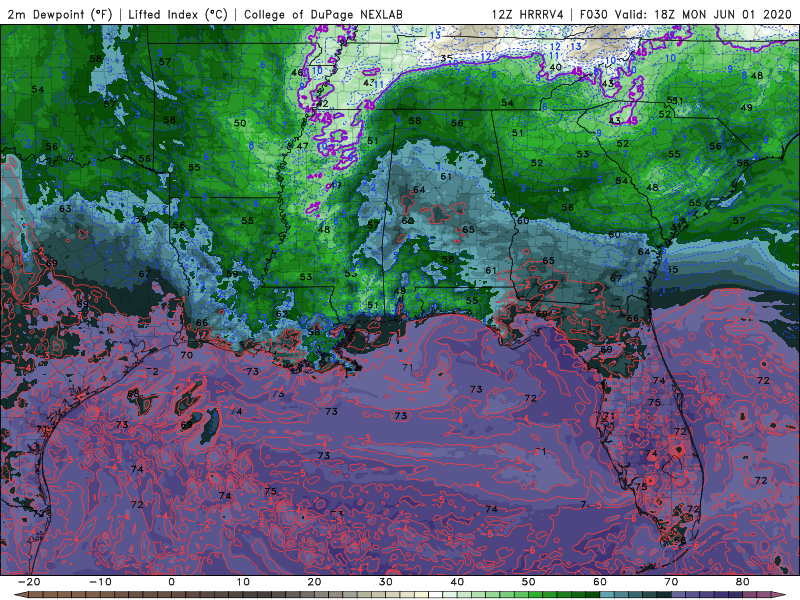Click the -10 label on the color scale
800x600 pixels.
[100, 582]
